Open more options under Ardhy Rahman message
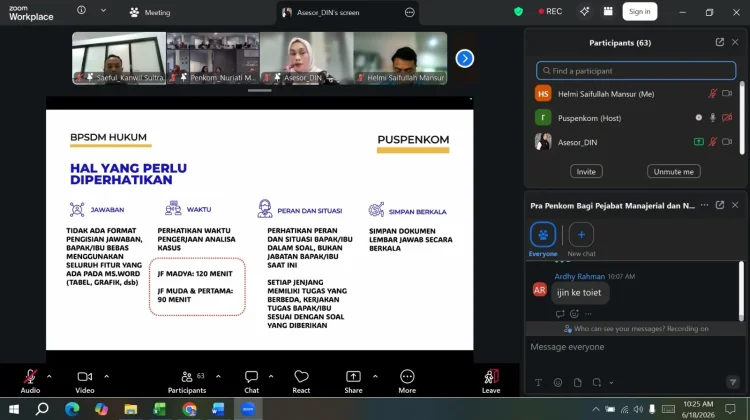The image size is (750, 420). (588, 314)
